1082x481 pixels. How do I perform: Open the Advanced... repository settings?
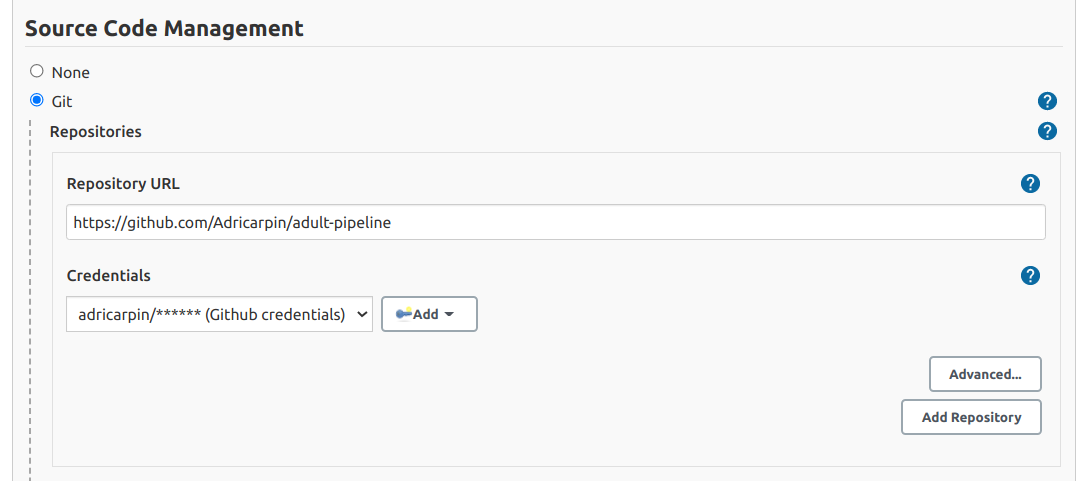[985, 374]
